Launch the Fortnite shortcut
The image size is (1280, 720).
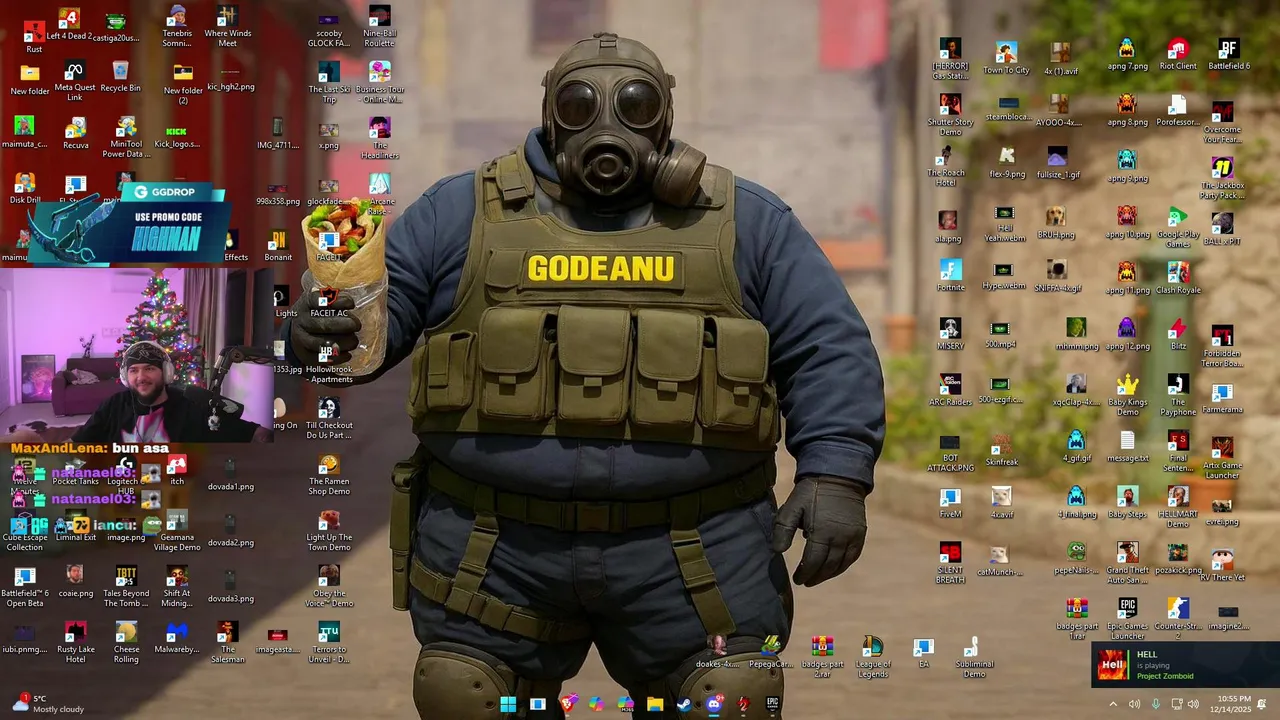950,277
